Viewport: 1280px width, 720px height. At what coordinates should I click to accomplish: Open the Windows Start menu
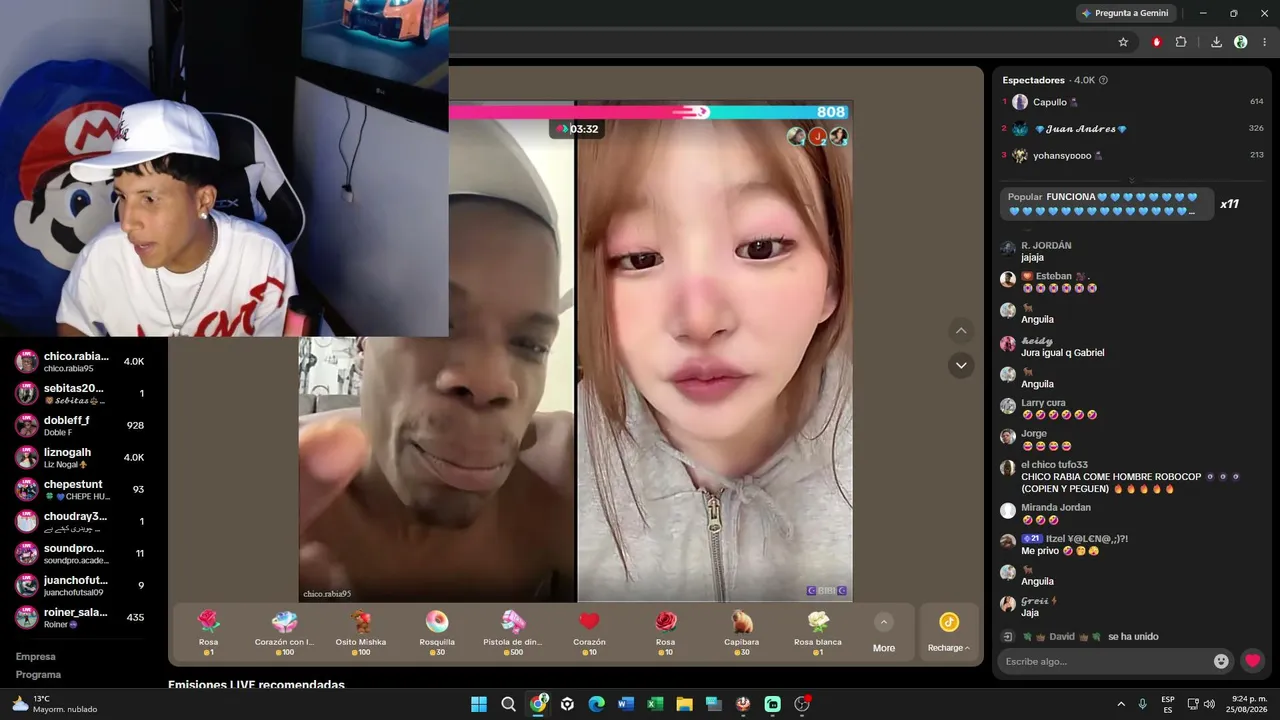tap(479, 704)
